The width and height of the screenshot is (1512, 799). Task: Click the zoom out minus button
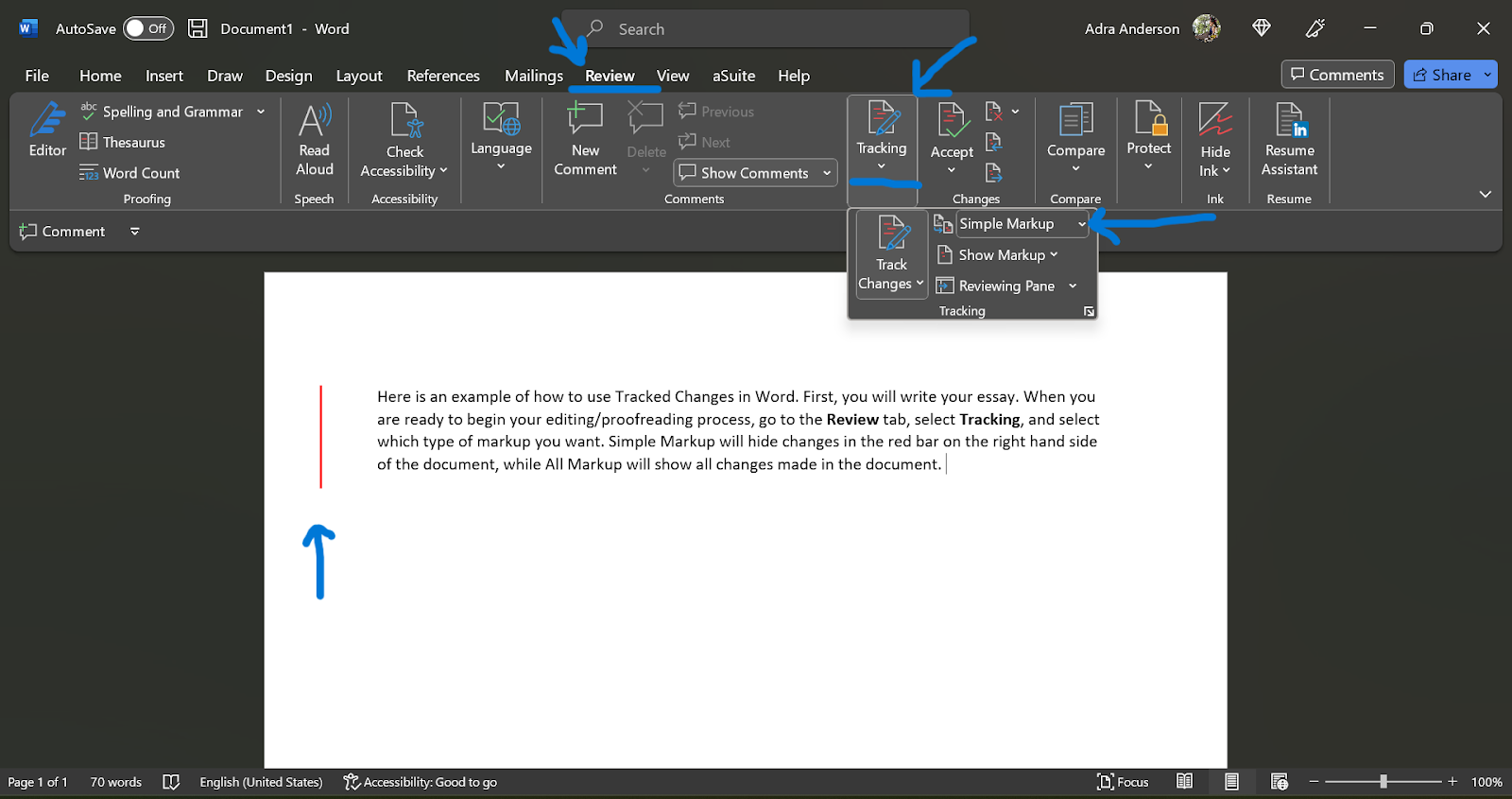point(1314,782)
